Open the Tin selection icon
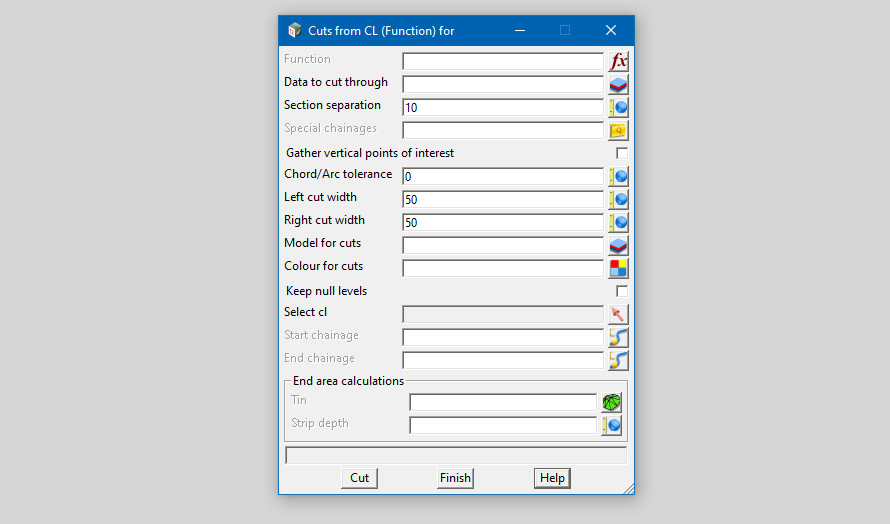 coord(611,402)
